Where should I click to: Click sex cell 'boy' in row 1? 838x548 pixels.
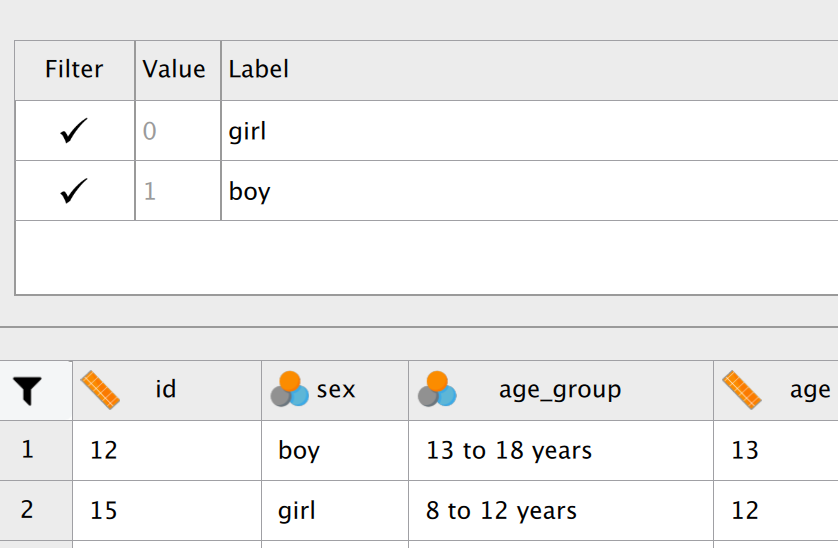335,450
